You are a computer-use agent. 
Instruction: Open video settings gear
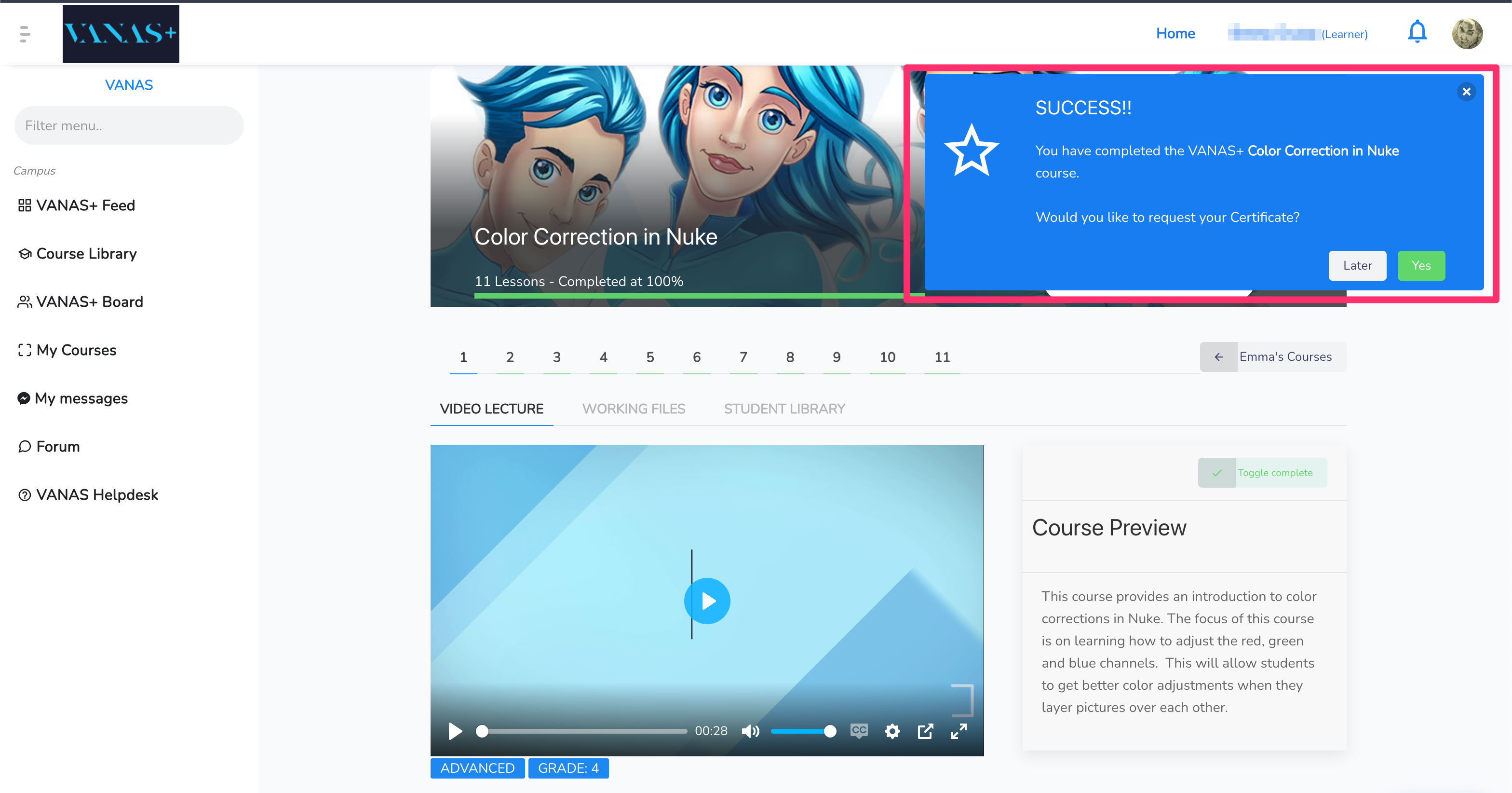891,731
